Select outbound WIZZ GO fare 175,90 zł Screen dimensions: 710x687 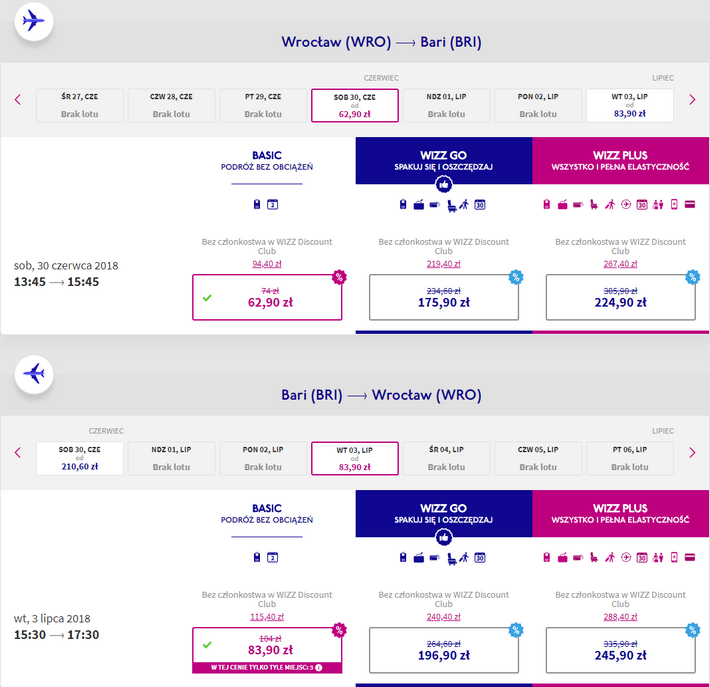click(444, 297)
